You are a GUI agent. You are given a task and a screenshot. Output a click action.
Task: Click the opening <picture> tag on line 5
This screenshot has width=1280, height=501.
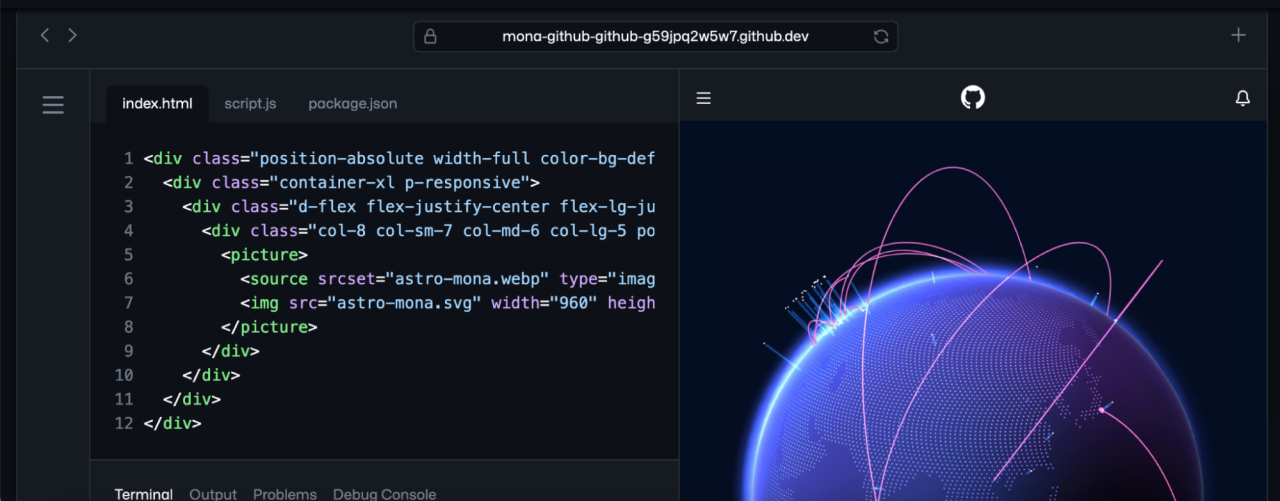(x=264, y=255)
